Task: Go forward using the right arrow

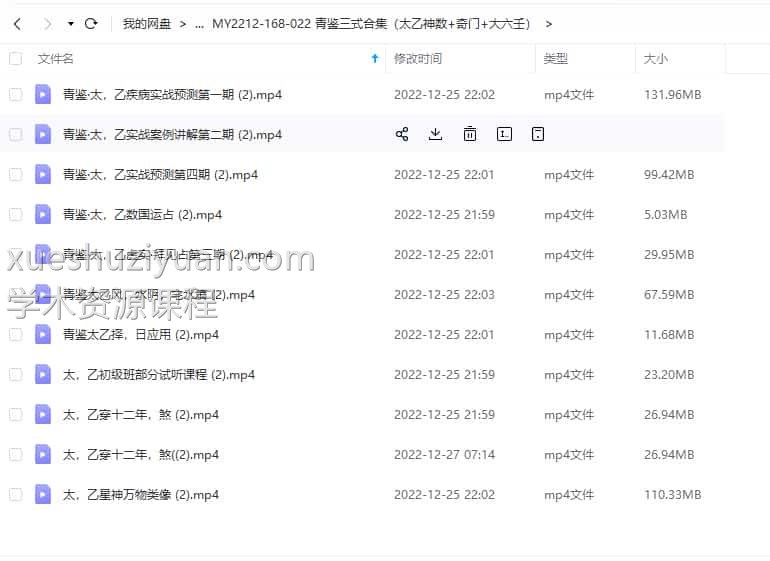Action: pyautogui.click(x=47, y=23)
